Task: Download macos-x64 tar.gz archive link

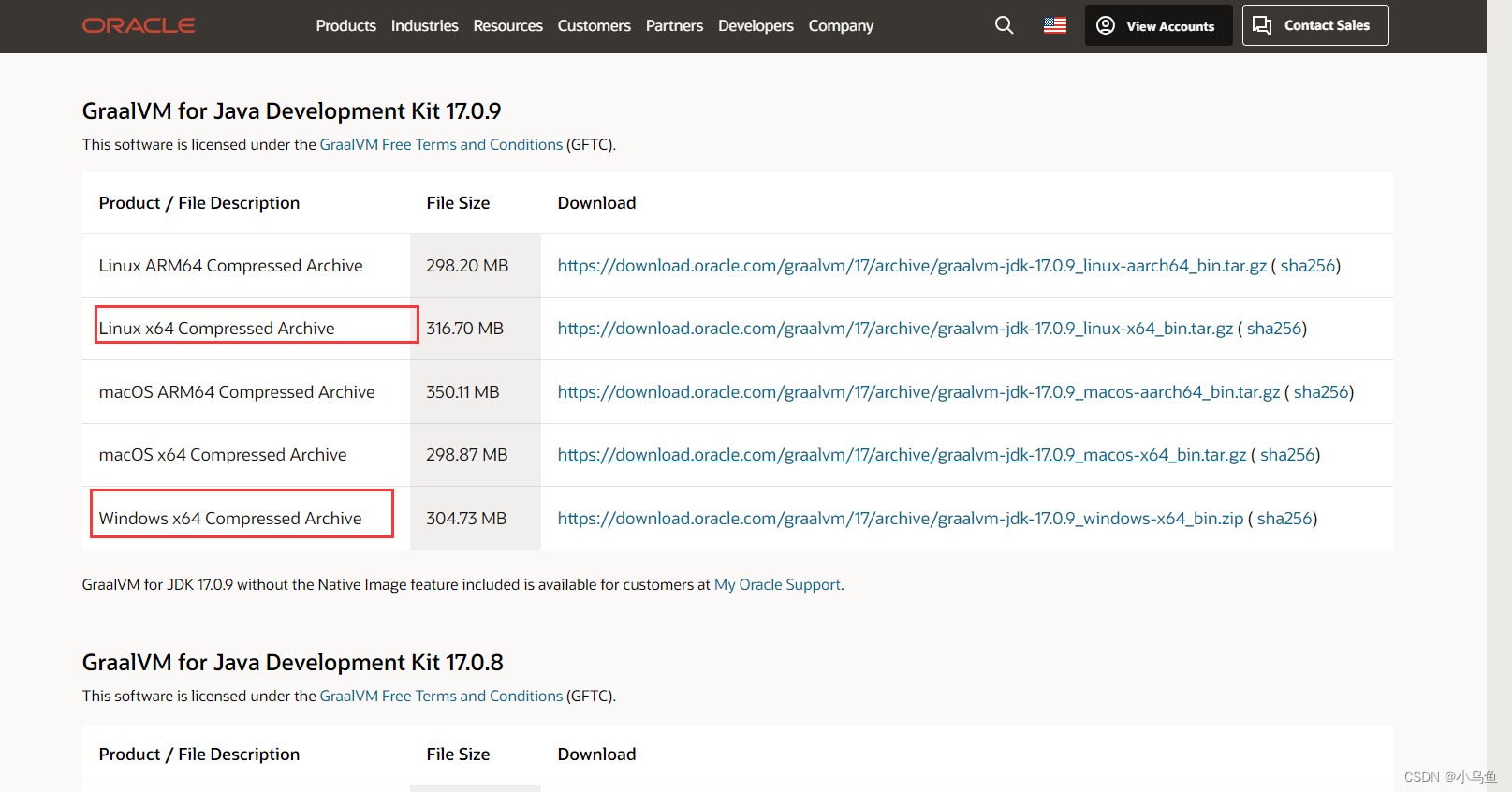Action: click(x=902, y=455)
